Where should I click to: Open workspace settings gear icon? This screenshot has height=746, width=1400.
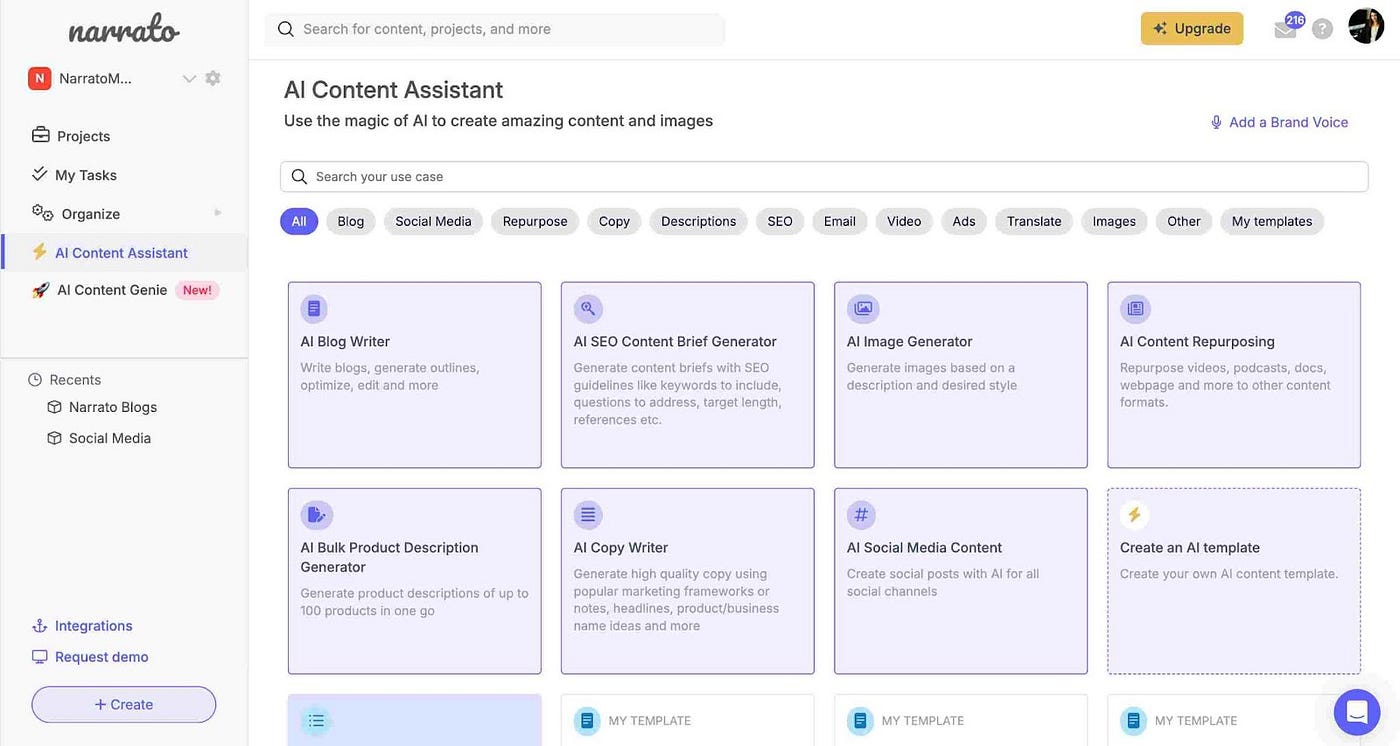213,78
